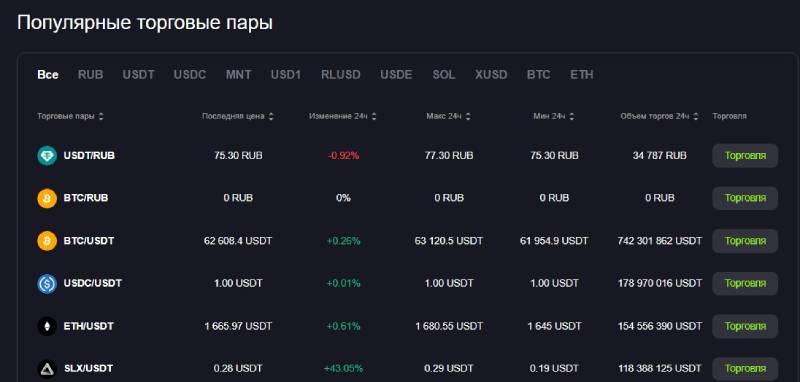Open the SLX/USDT pair name
Image resolution: width=800 pixels, height=382 pixels.
coord(88,368)
